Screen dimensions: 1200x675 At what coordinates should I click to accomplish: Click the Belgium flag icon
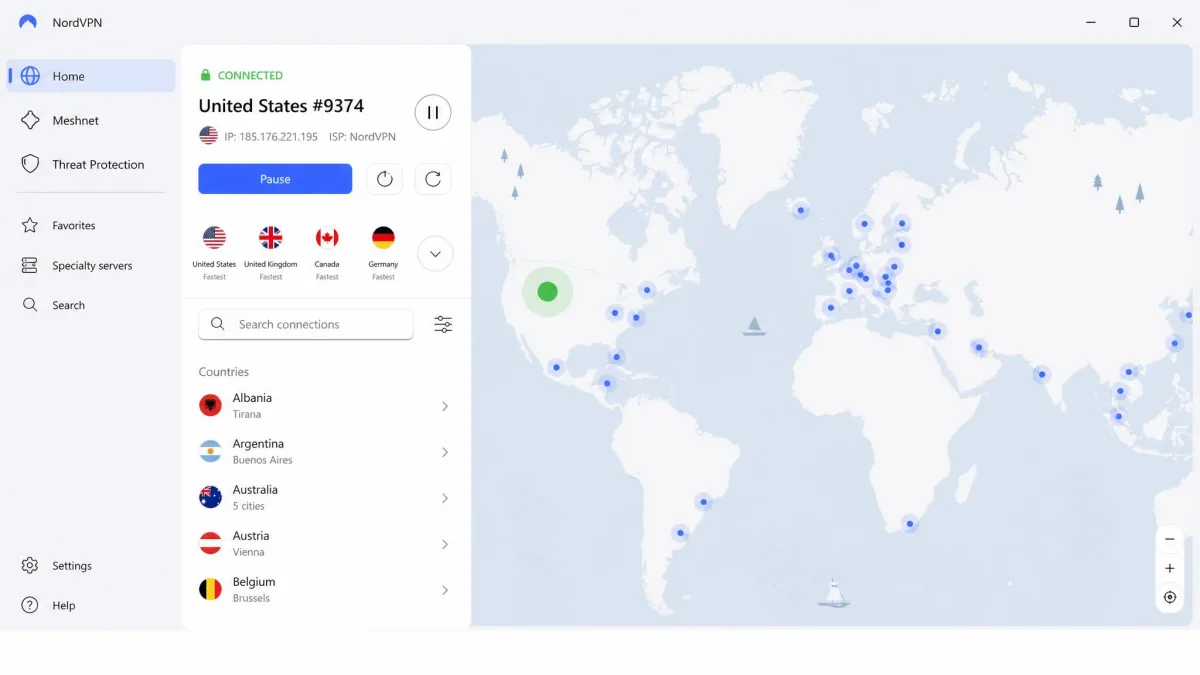point(210,589)
